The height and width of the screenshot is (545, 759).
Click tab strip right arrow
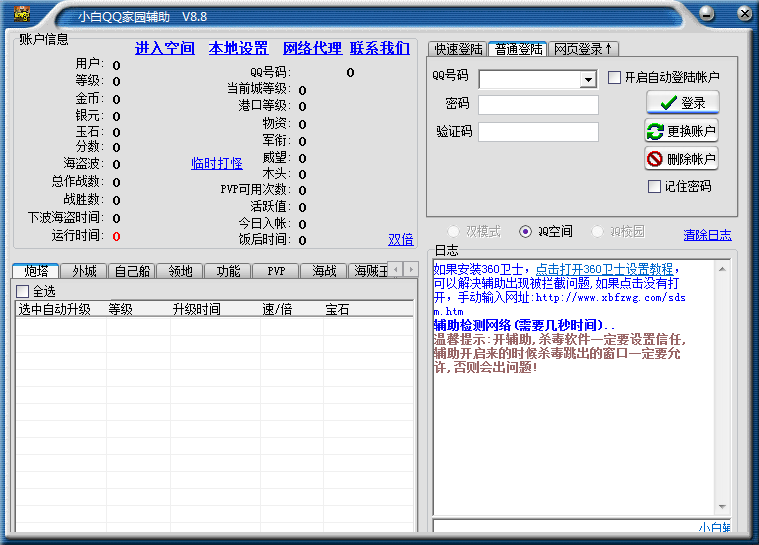point(411,269)
